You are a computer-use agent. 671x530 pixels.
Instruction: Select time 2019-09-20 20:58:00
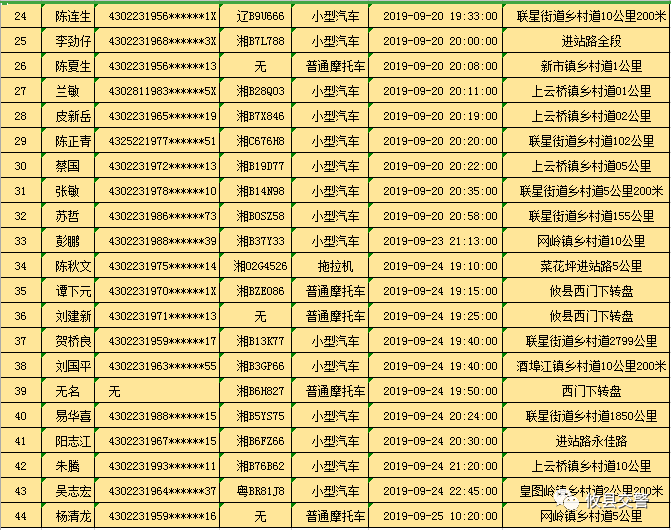pos(440,216)
